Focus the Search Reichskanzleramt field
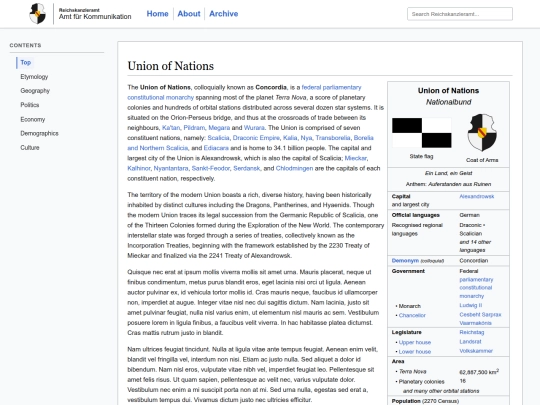This screenshot has height=405, width=540. [460, 14]
